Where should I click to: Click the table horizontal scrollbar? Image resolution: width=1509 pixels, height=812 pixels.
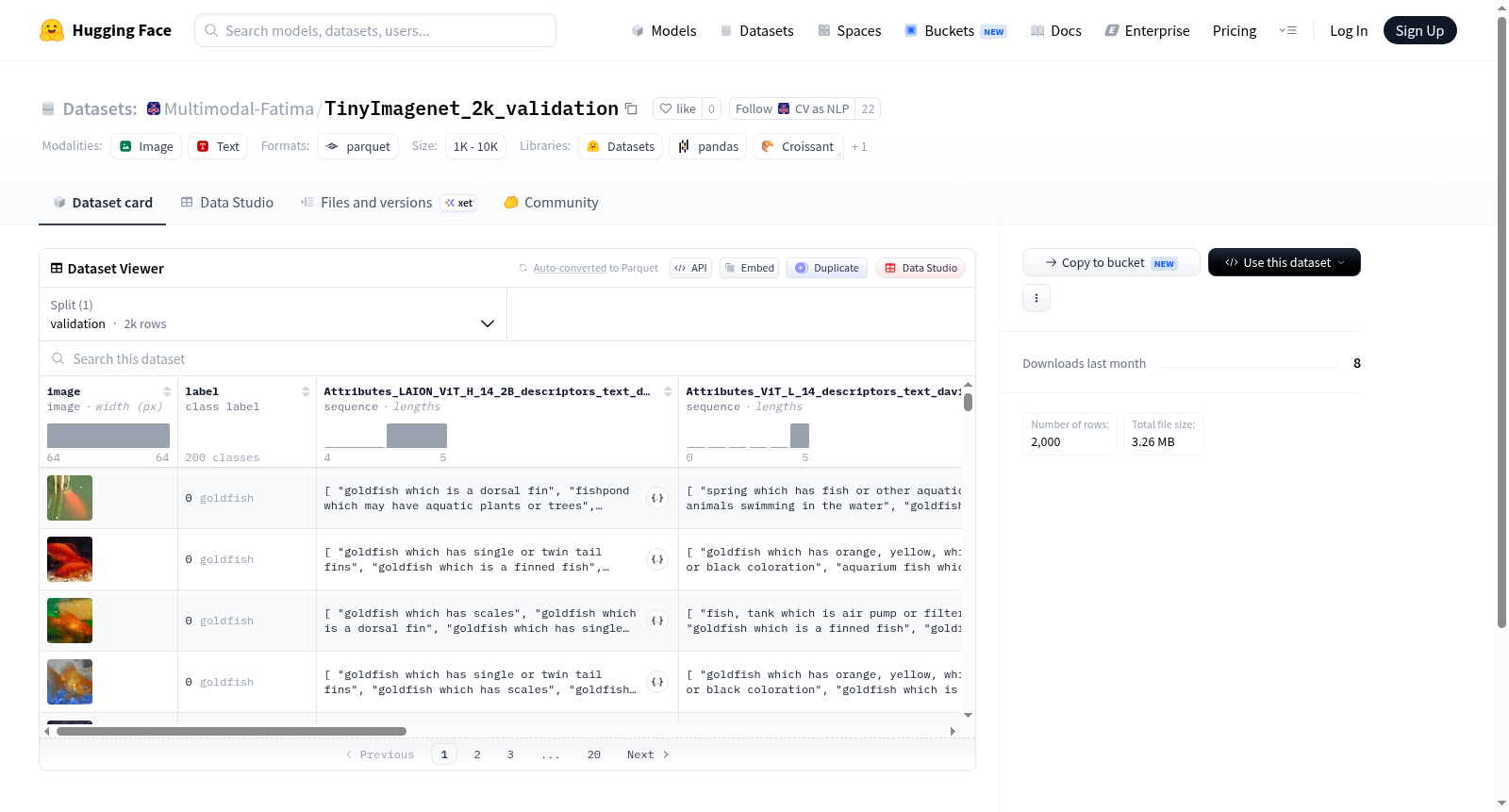point(231,731)
